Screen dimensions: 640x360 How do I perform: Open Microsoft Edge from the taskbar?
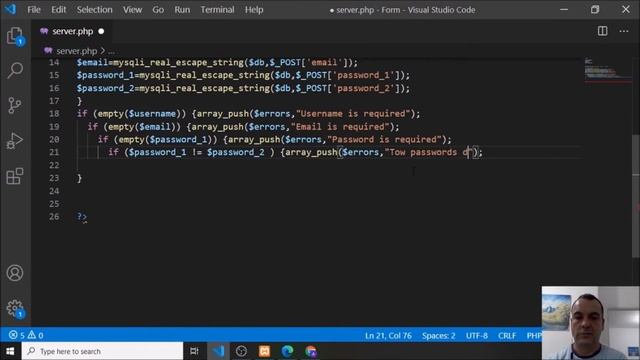(x=287, y=351)
